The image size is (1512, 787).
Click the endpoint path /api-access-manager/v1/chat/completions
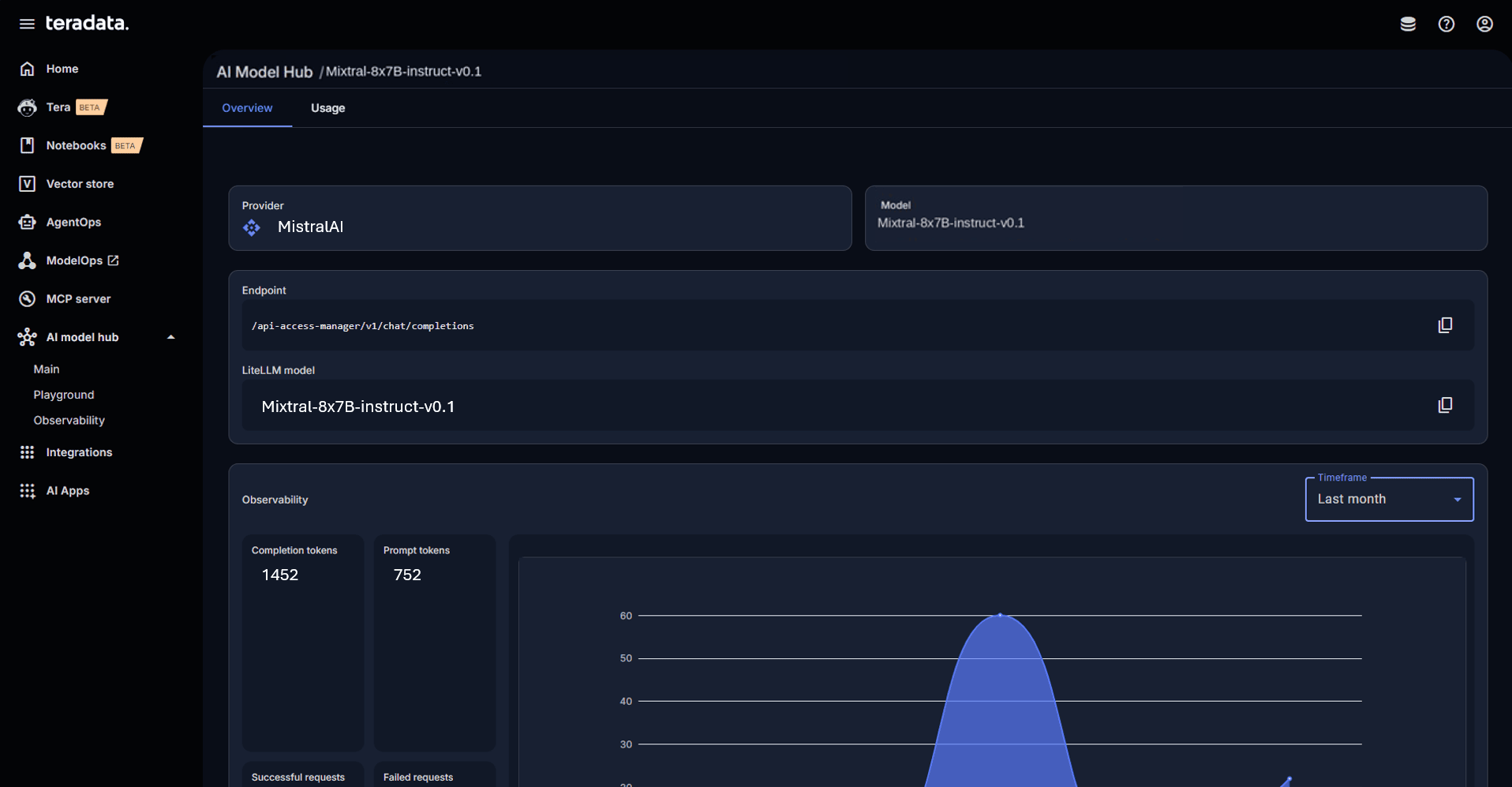click(x=363, y=326)
